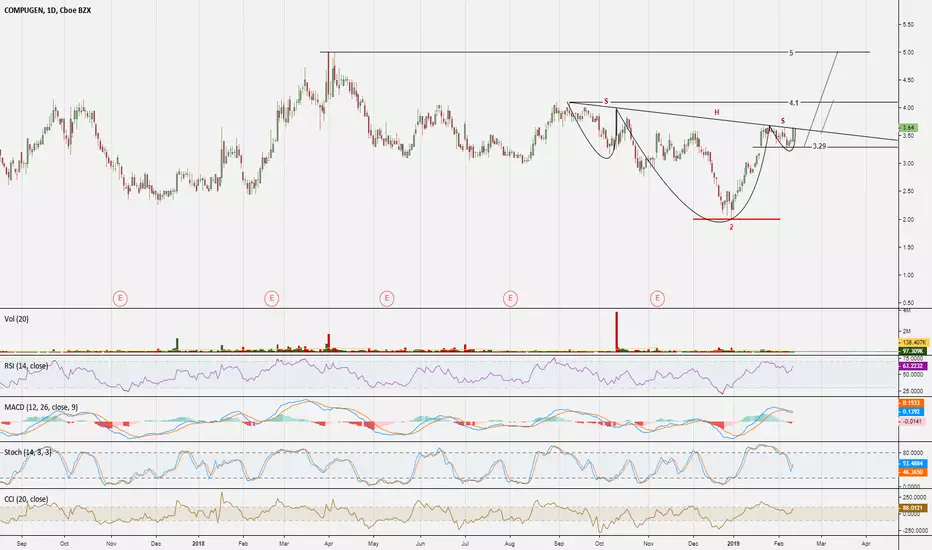This screenshot has width=932, height=550.
Task: Click the green 97.309K volume value label
Action: click(x=913, y=351)
